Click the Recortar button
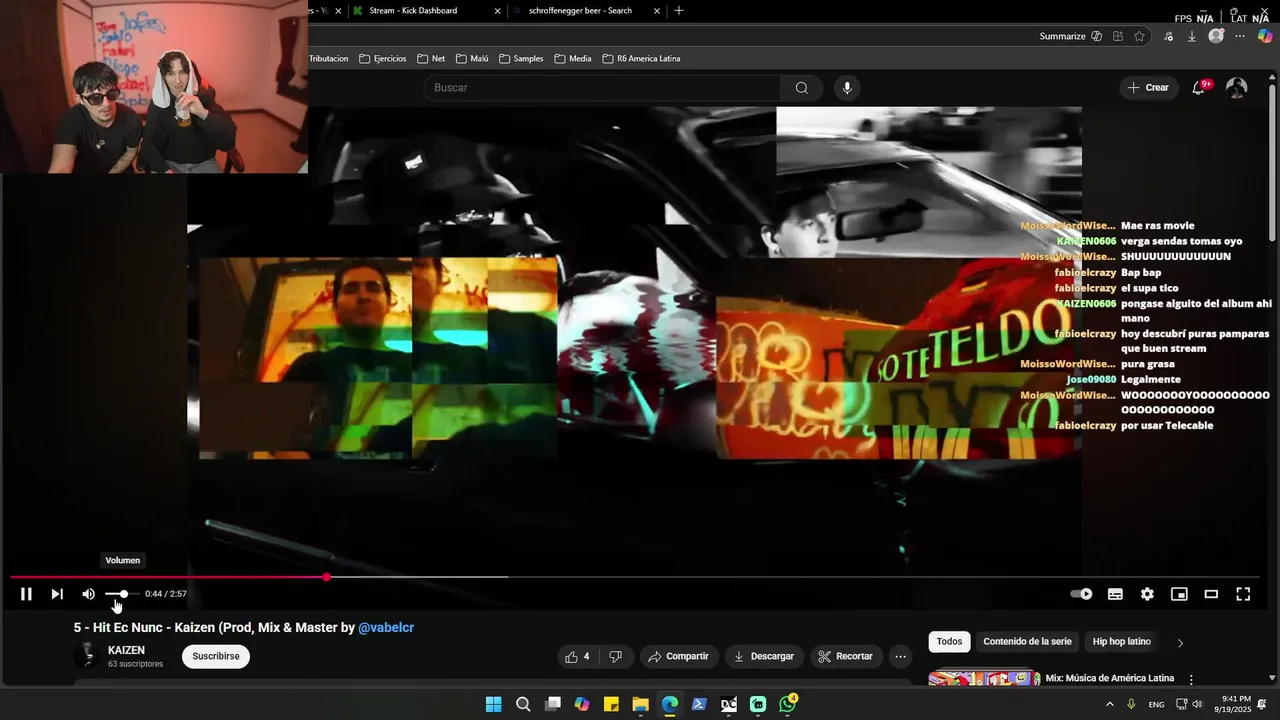The height and width of the screenshot is (720, 1280). (845, 657)
